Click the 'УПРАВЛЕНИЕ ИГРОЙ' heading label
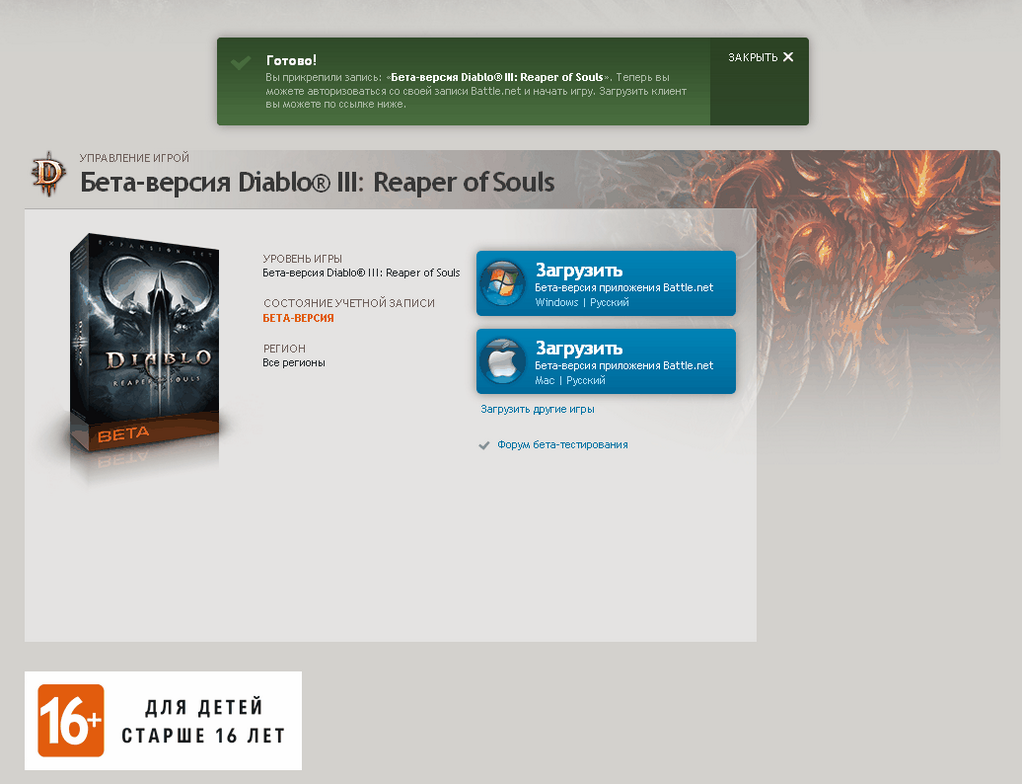Image resolution: width=1022 pixels, height=784 pixels. click(134, 158)
